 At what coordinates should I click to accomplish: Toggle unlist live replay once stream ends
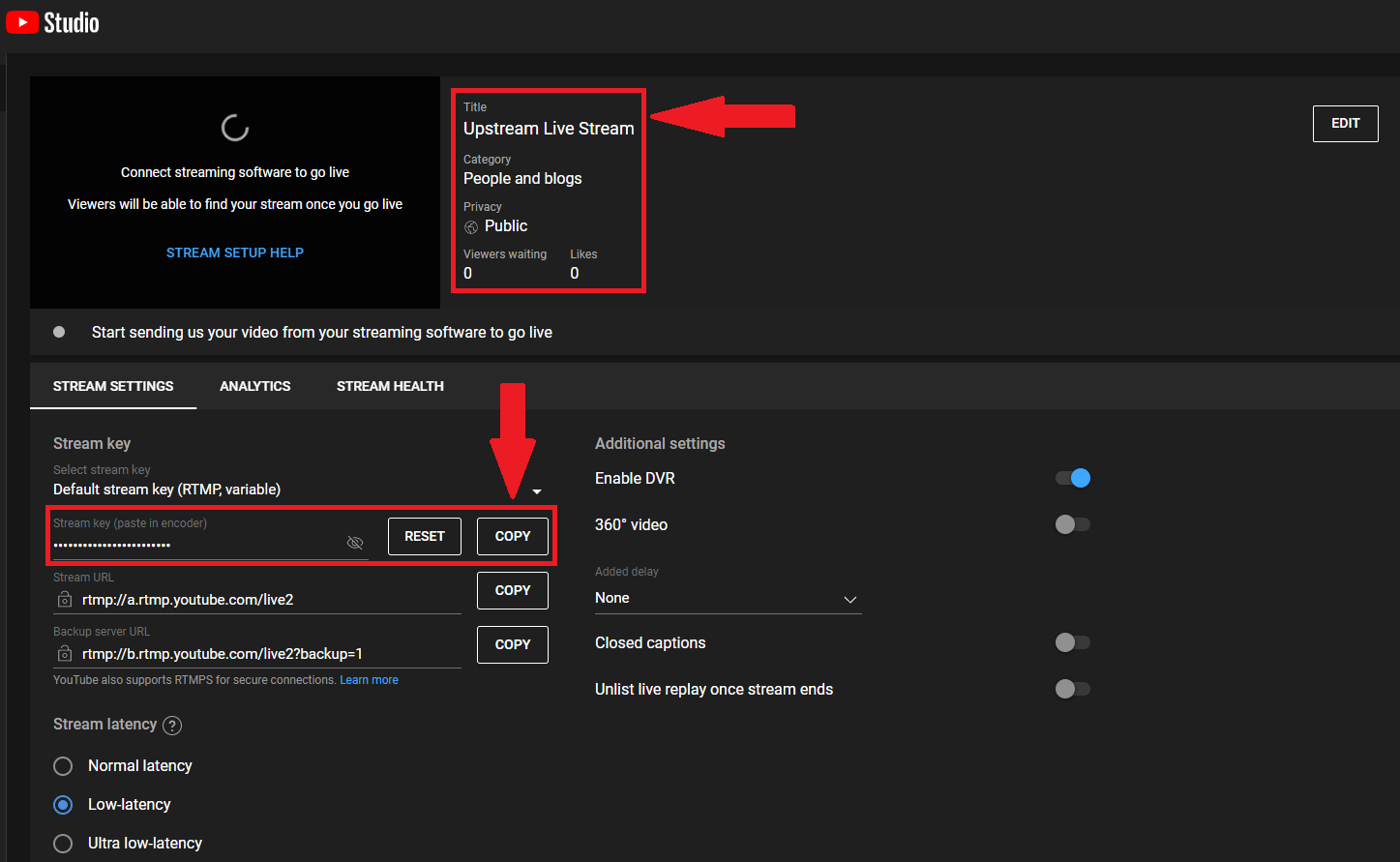coord(1072,688)
